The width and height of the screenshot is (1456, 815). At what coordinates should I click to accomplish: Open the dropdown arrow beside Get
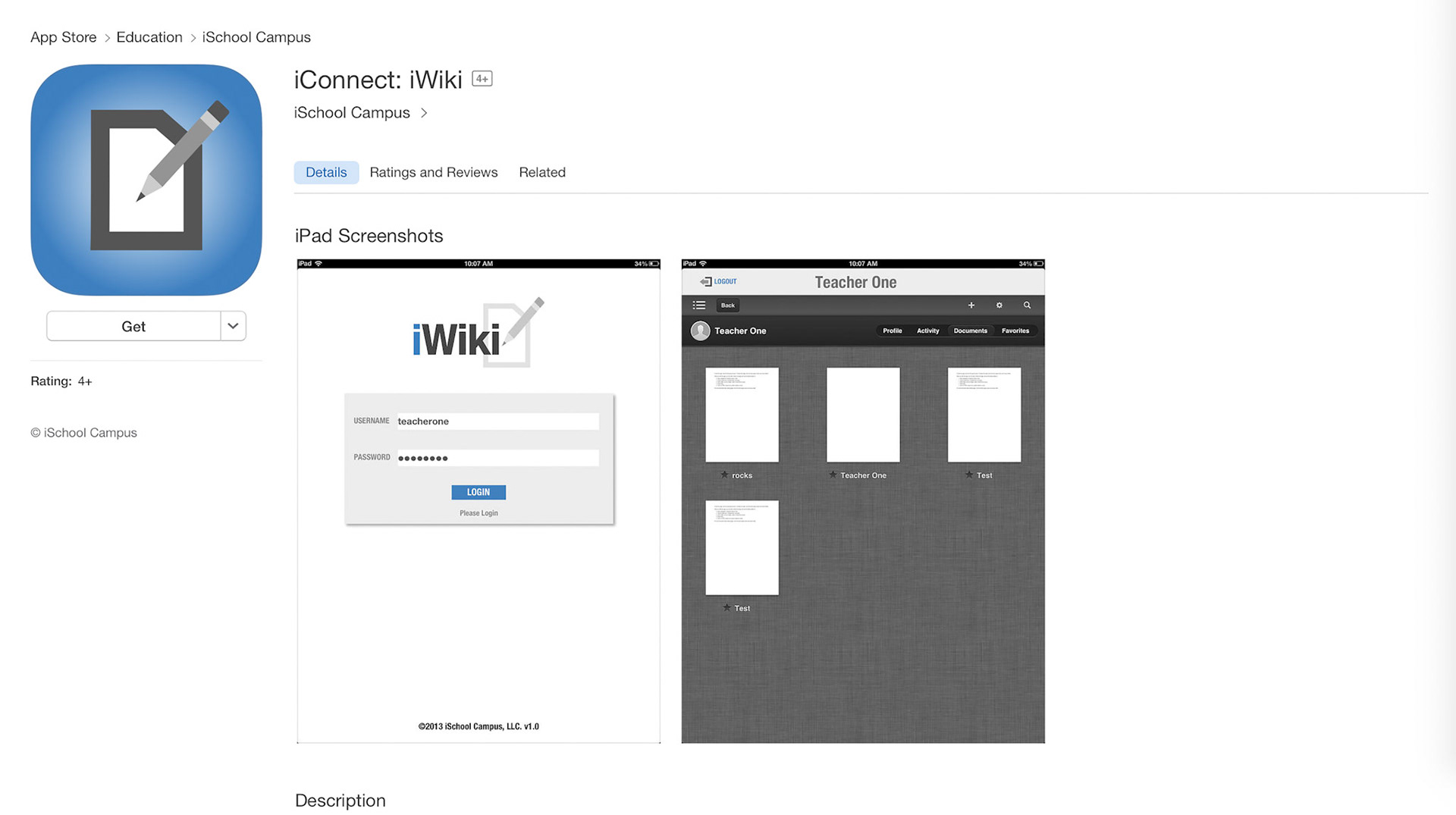tap(234, 326)
